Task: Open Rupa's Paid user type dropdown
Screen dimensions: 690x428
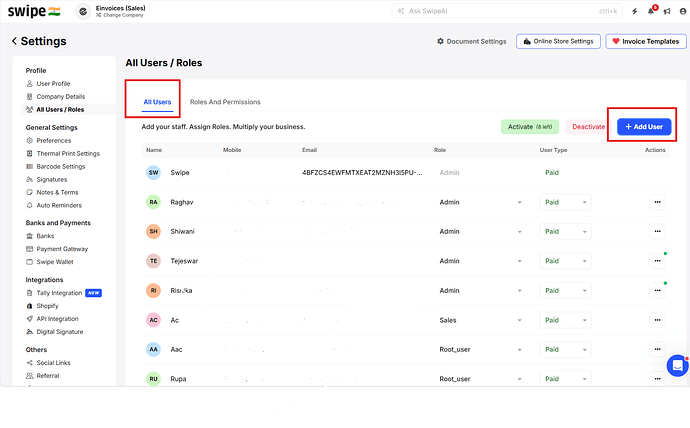Action: [565, 379]
